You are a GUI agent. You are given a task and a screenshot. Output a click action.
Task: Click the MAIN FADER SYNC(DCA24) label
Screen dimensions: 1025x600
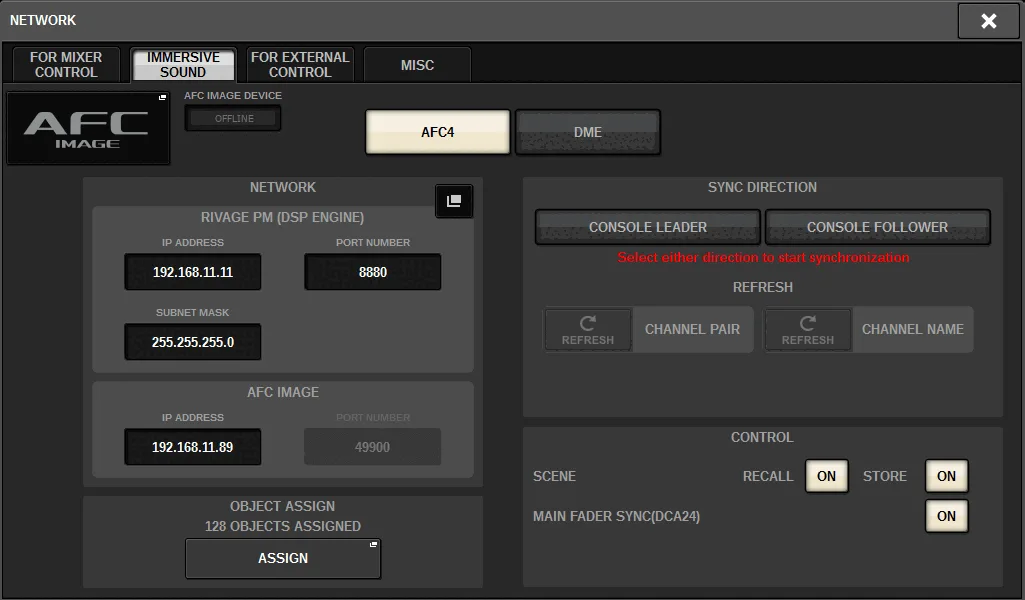point(616,516)
